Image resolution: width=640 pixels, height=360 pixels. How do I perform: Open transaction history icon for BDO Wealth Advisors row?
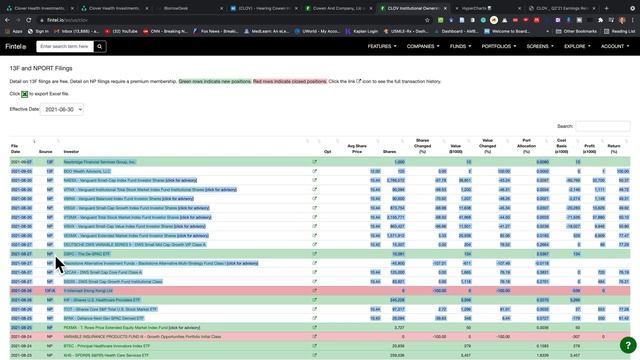click(314, 171)
